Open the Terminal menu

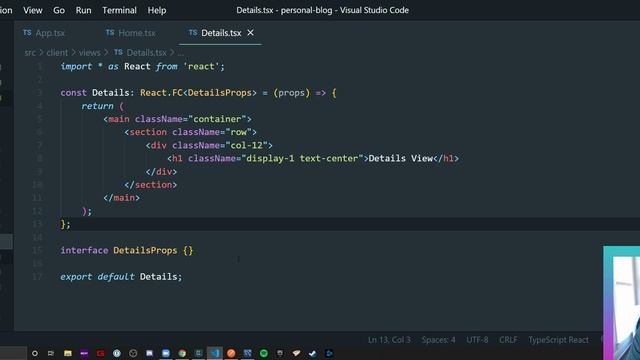pos(119,10)
